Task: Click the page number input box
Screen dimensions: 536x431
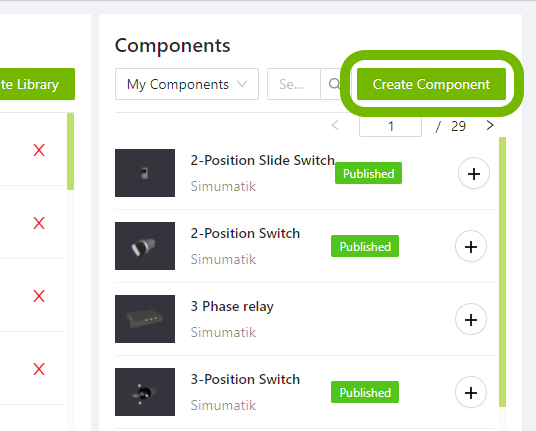Action: (x=390, y=126)
